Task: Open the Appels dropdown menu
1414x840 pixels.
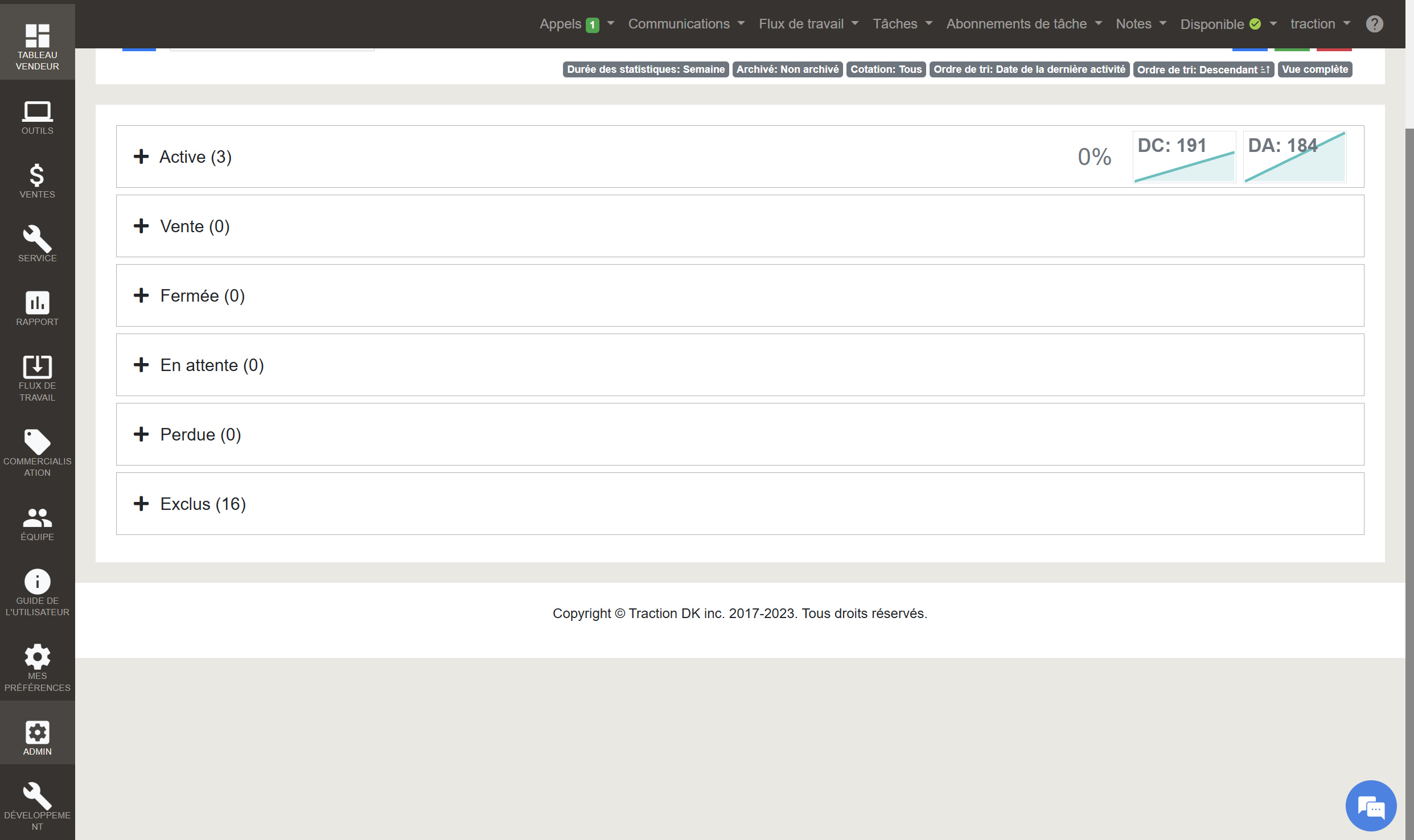Action: pos(577,24)
